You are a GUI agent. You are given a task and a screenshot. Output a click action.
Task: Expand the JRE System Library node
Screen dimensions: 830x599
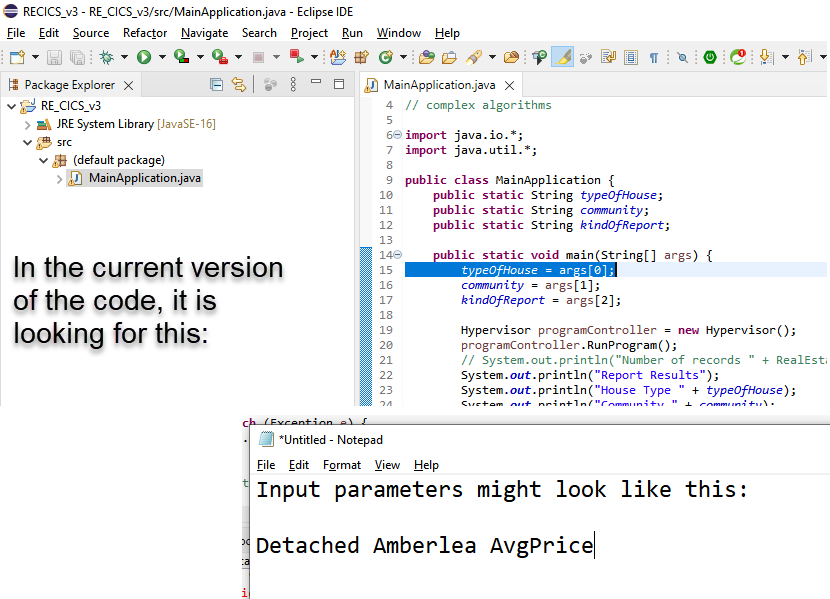[28, 124]
